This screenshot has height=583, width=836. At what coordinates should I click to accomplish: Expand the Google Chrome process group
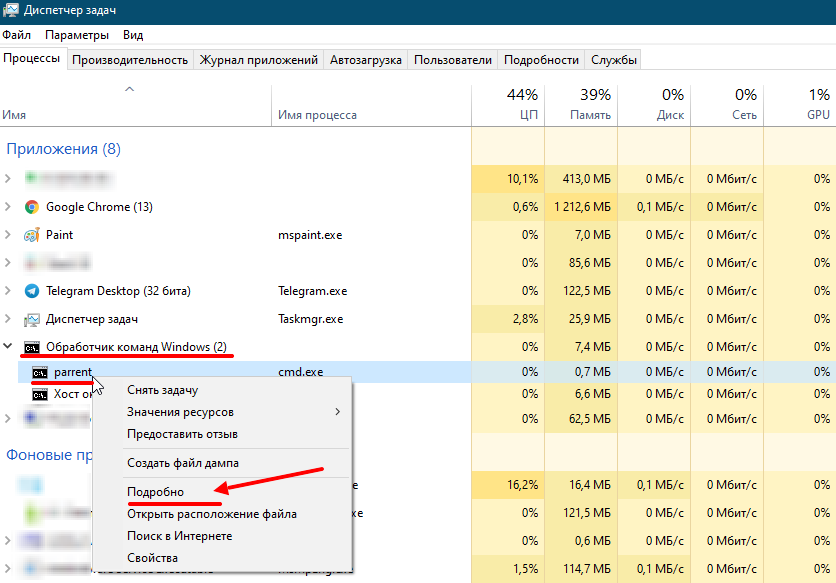(9, 207)
